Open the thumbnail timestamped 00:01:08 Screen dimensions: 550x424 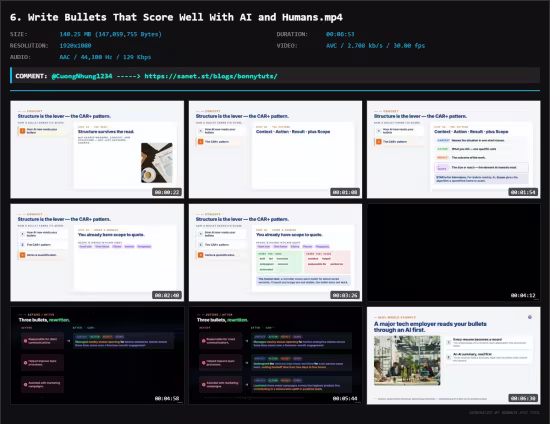(275, 149)
